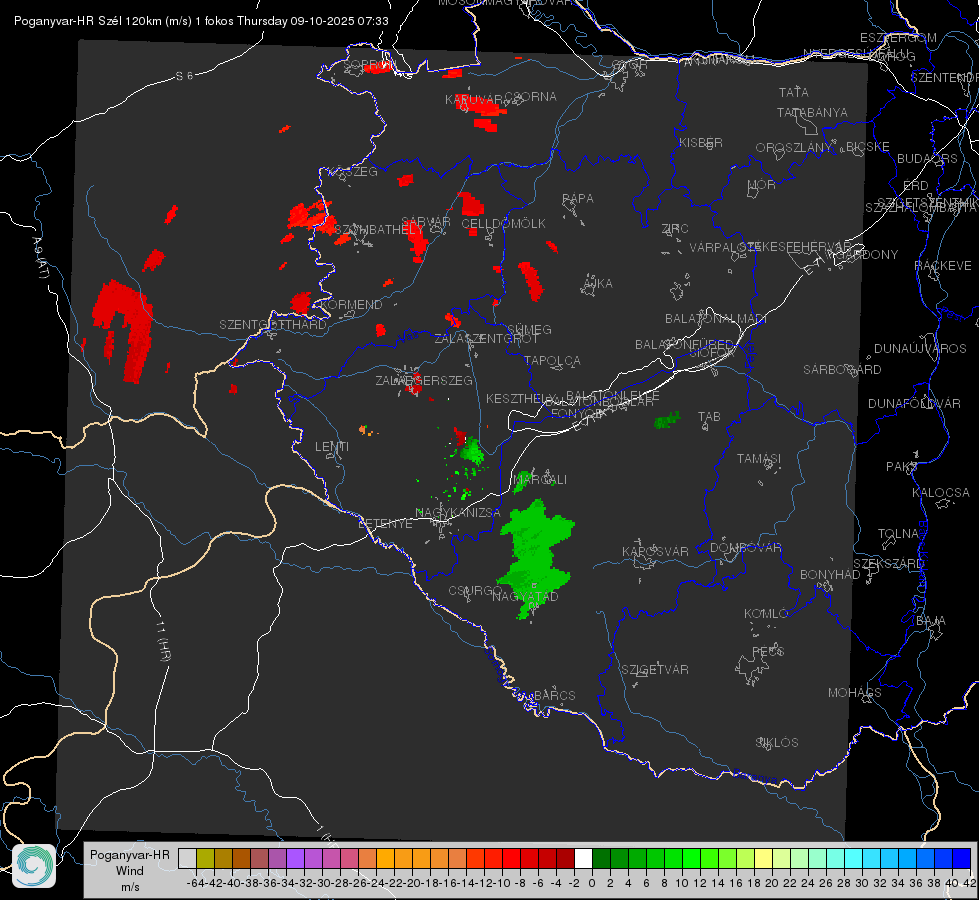Click the large red echo west of Szentgotthard
Viewport: 979px width, 900px height.
pyautogui.click(x=125, y=330)
